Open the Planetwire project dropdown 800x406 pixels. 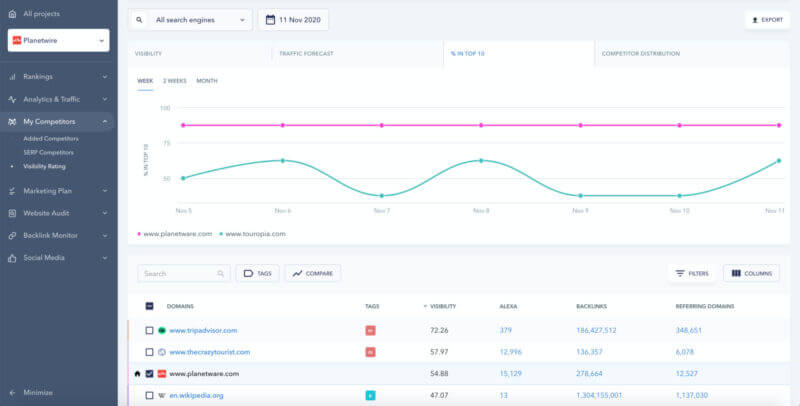tap(59, 40)
